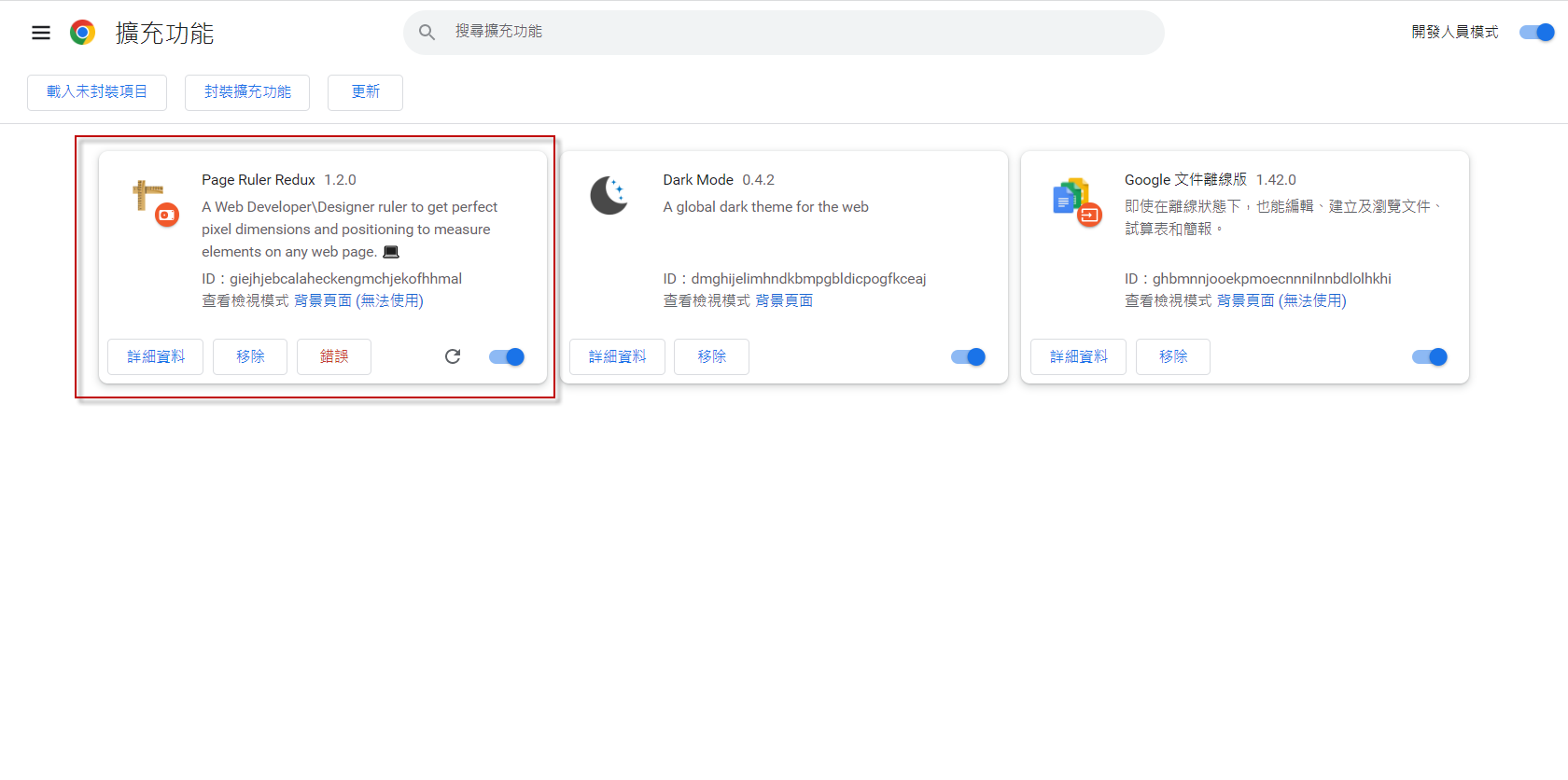Screen dimensions: 1568x780
Task: Disable the Page Ruler Redux extension
Action: coord(507,356)
